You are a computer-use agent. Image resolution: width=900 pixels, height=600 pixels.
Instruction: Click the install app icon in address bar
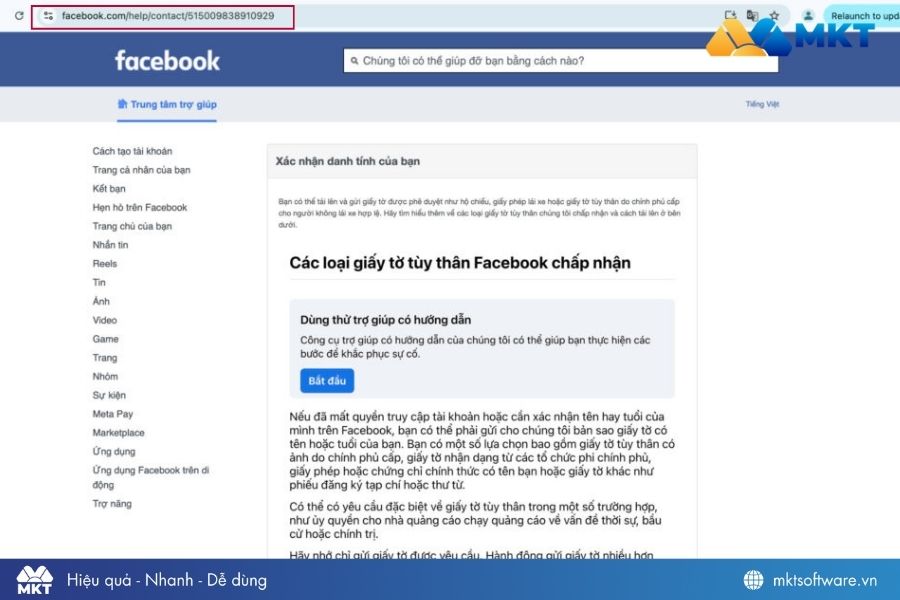[730, 16]
